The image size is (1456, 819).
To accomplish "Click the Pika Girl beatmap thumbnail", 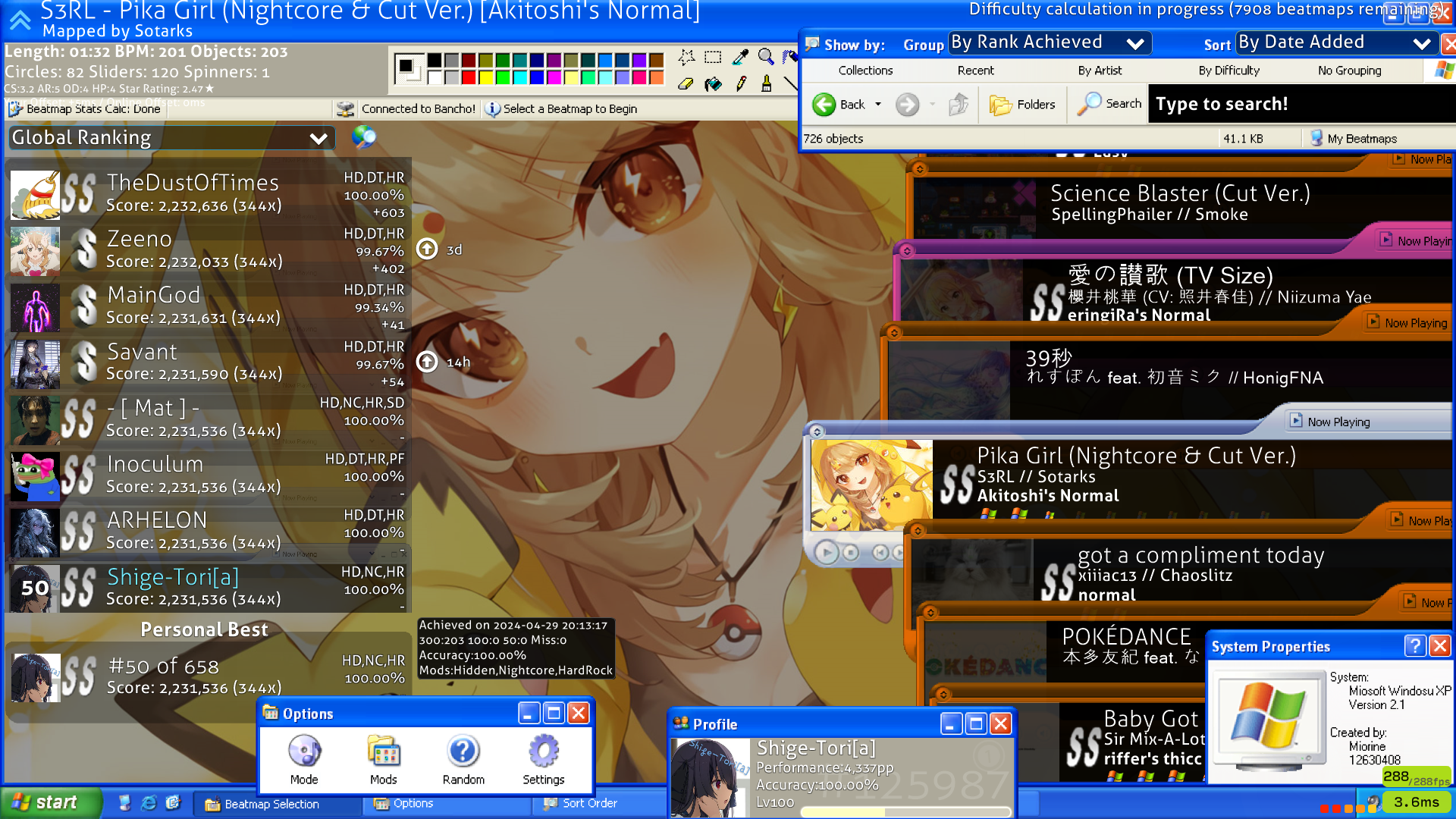I will tap(871, 485).
